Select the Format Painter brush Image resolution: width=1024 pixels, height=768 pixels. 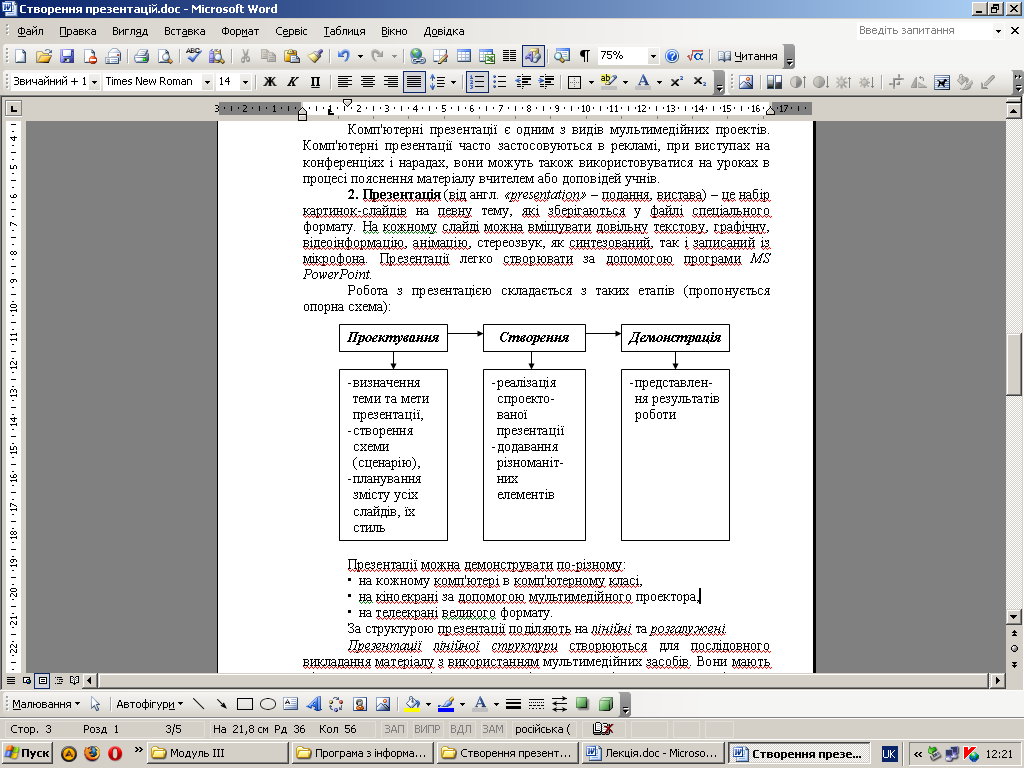(x=315, y=56)
